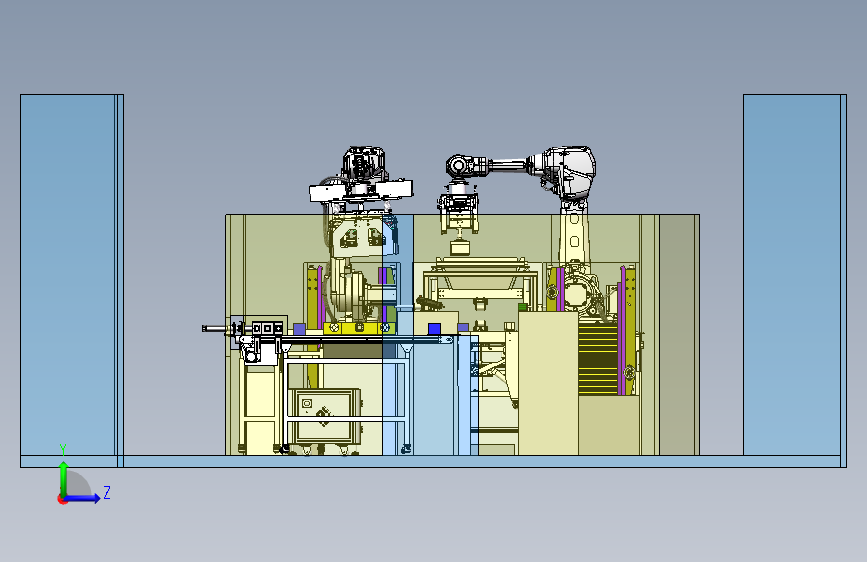The width and height of the screenshot is (867, 562).
Task: Pick the tall cream cabinet beside striped stack
Action: pyautogui.click(x=548, y=383)
